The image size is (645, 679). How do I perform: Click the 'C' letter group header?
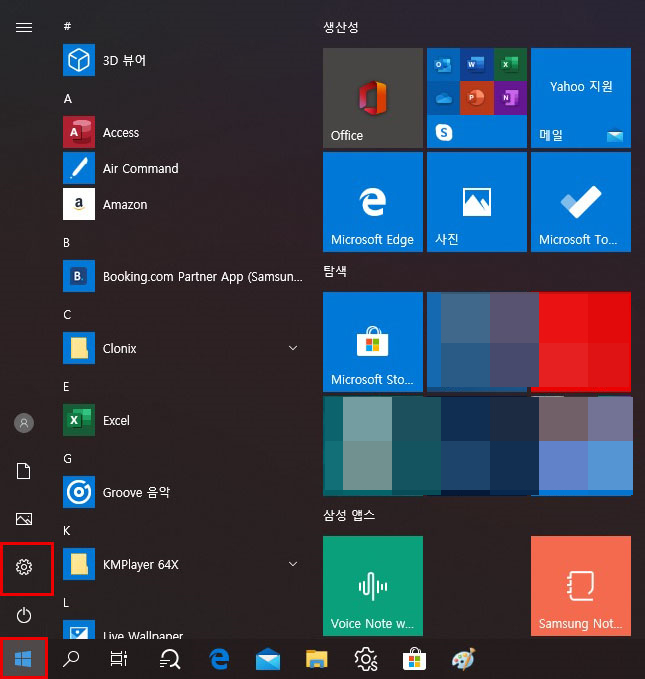click(67, 314)
